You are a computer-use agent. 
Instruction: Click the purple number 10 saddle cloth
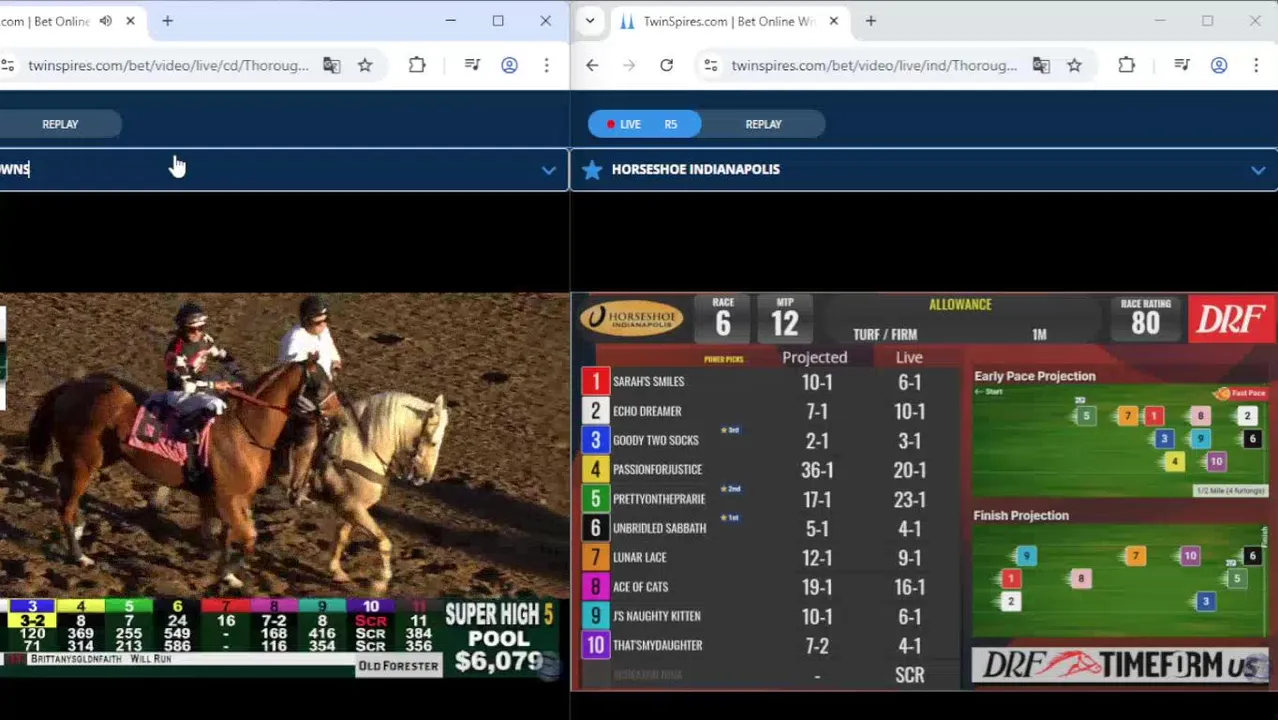point(595,645)
